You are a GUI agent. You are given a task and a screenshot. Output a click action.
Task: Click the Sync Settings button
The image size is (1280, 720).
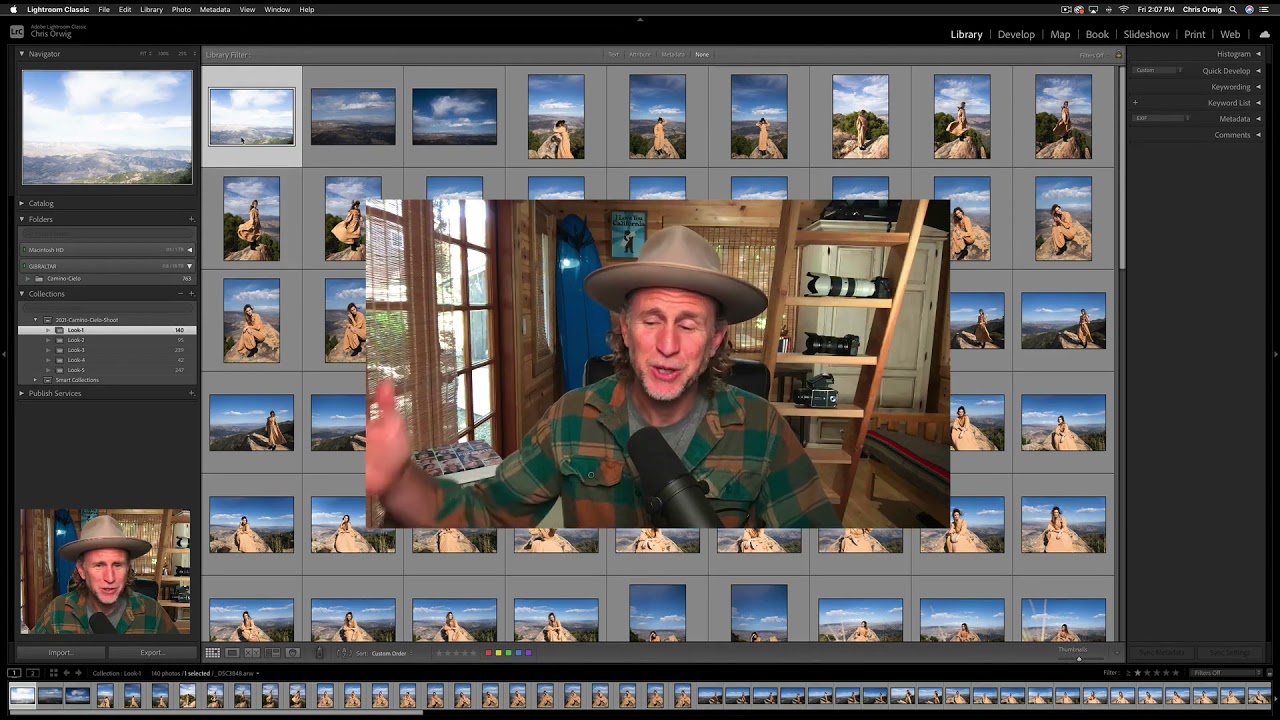click(x=1230, y=653)
